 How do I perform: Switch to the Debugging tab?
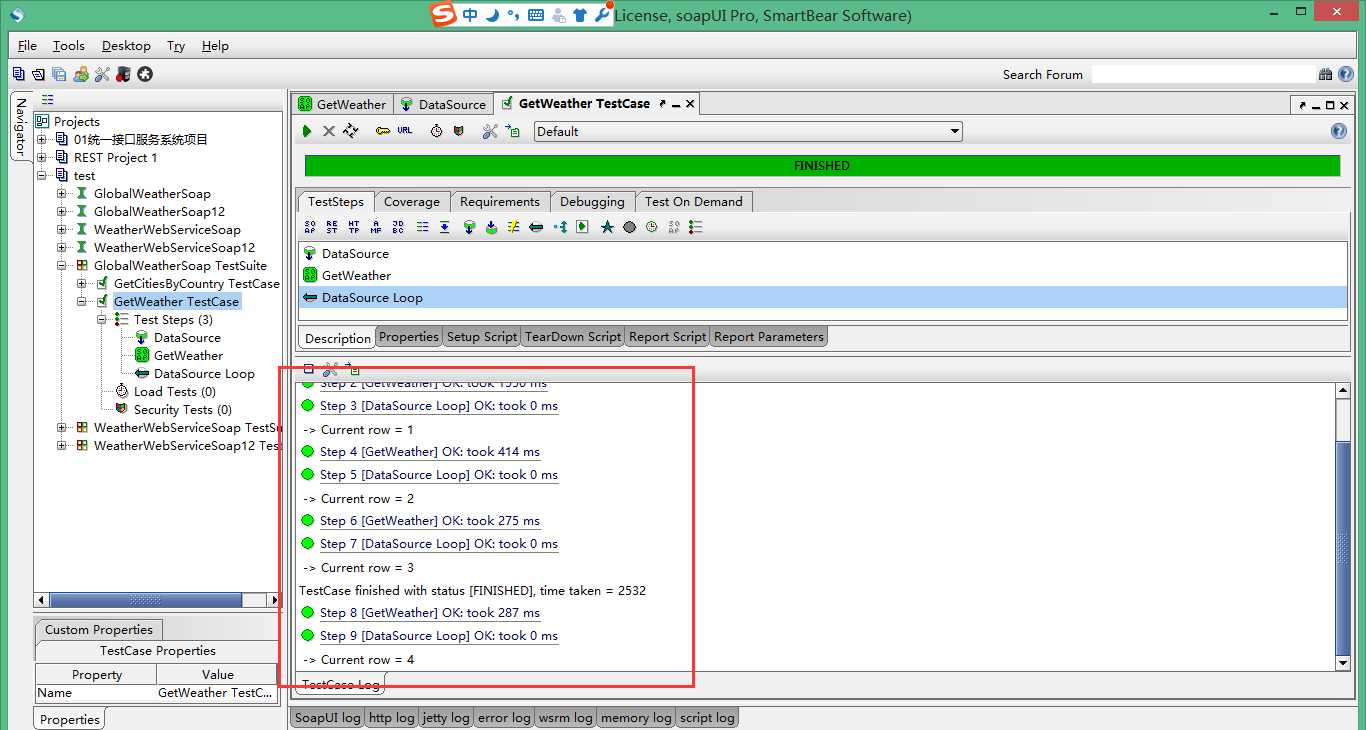tap(592, 202)
